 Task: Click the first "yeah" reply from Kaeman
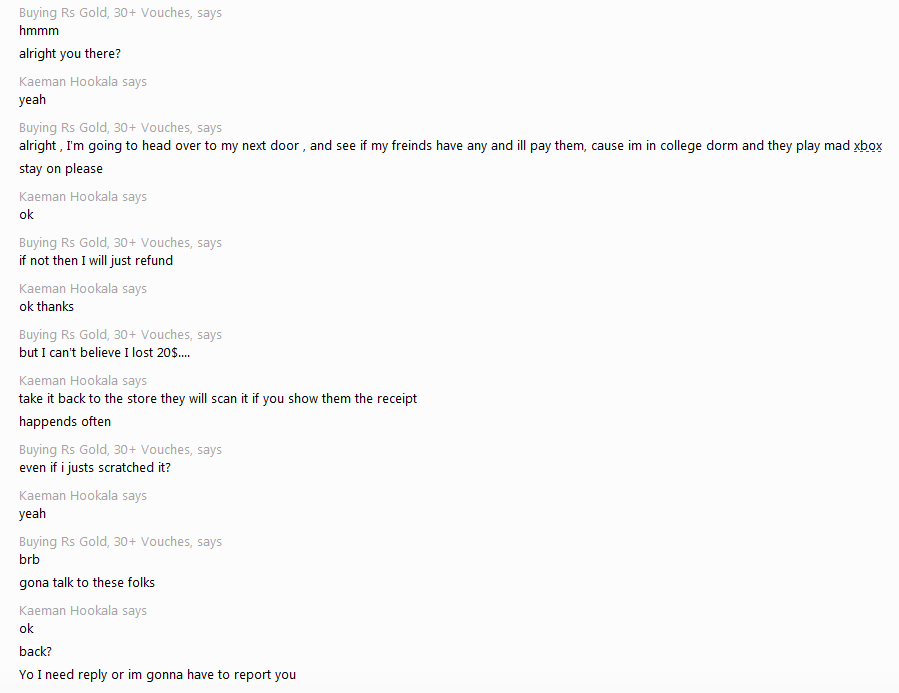pyautogui.click(x=33, y=100)
